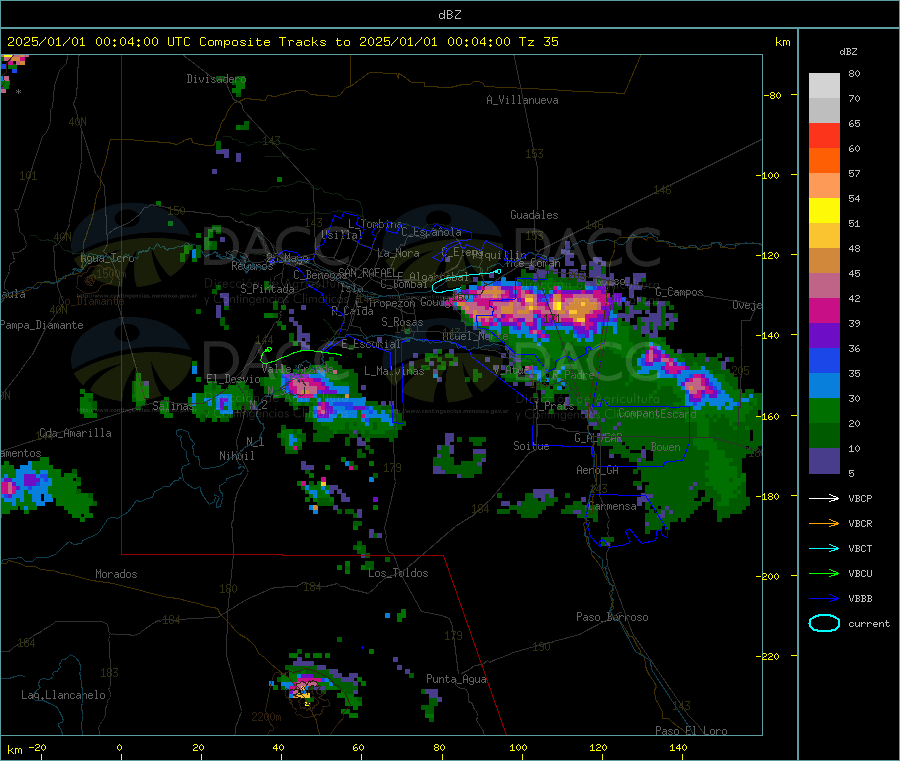This screenshot has width=900, height=761.
Task: Click the 'Guadales' map label
Action: (534, 215)
